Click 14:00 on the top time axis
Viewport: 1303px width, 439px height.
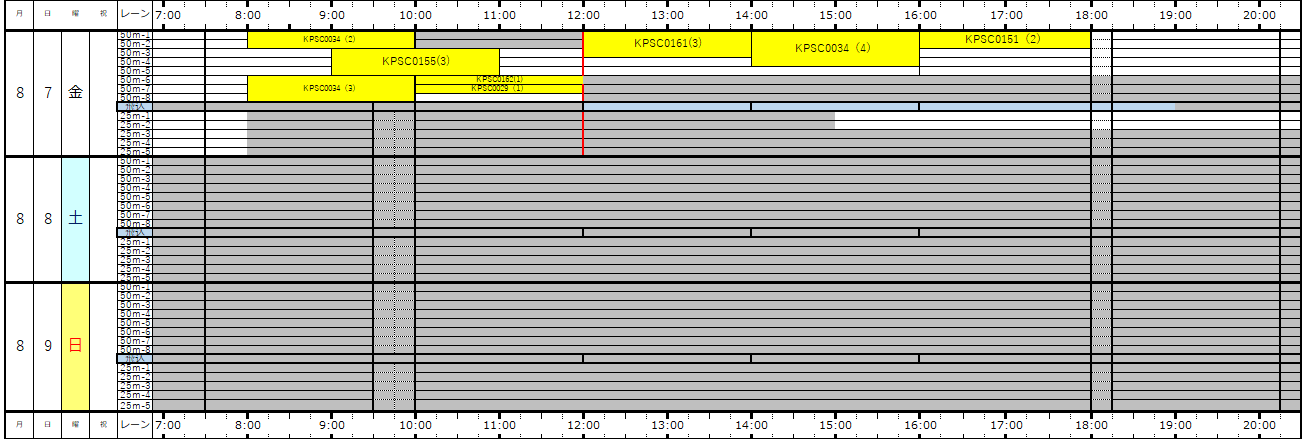click(x=751, y=15)
